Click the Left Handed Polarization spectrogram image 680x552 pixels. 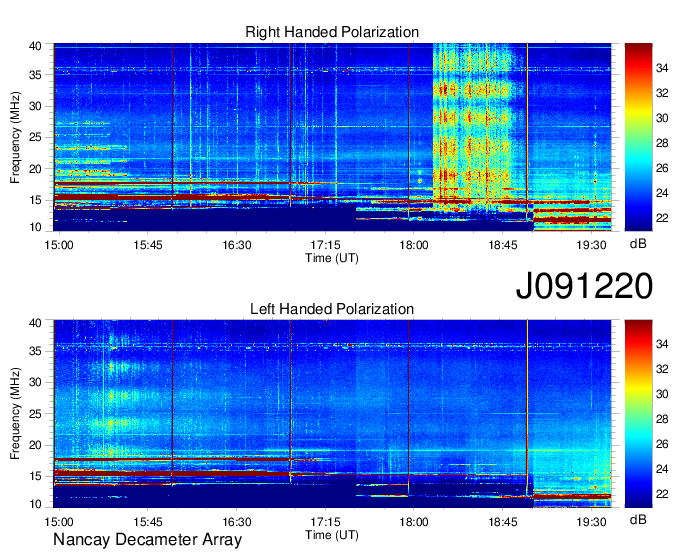pos(332,414)
